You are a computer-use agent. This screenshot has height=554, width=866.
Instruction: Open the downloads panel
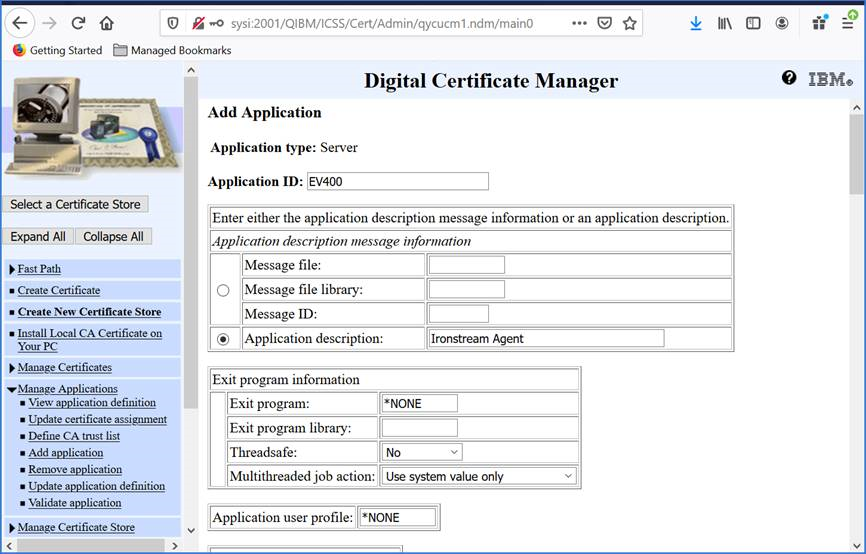click(696, 23)
